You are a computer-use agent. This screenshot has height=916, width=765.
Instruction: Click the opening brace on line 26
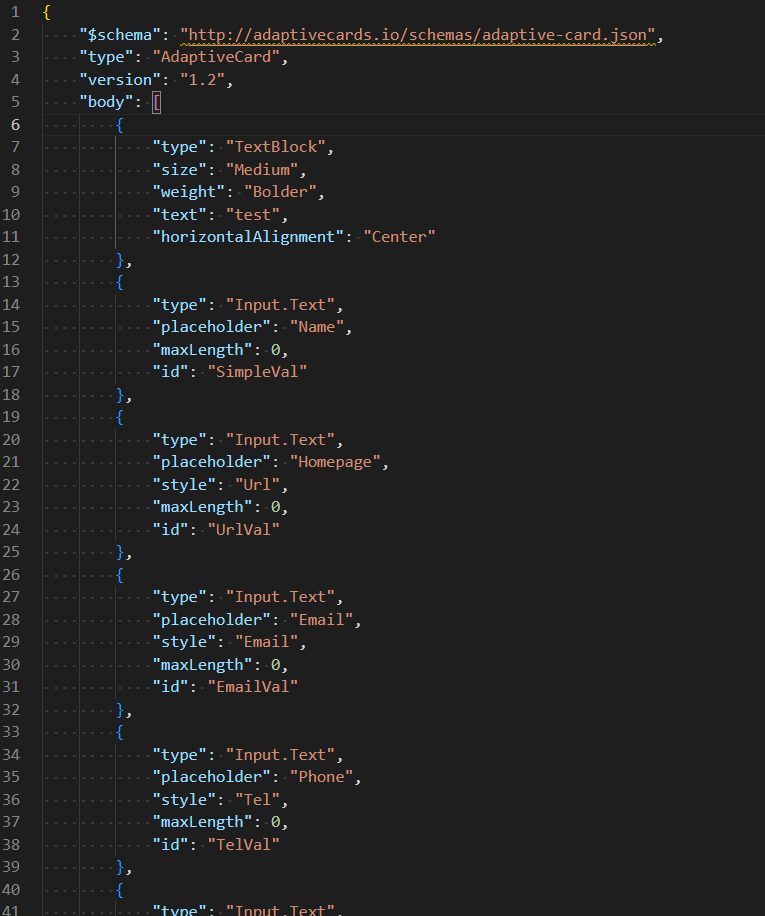120,575
